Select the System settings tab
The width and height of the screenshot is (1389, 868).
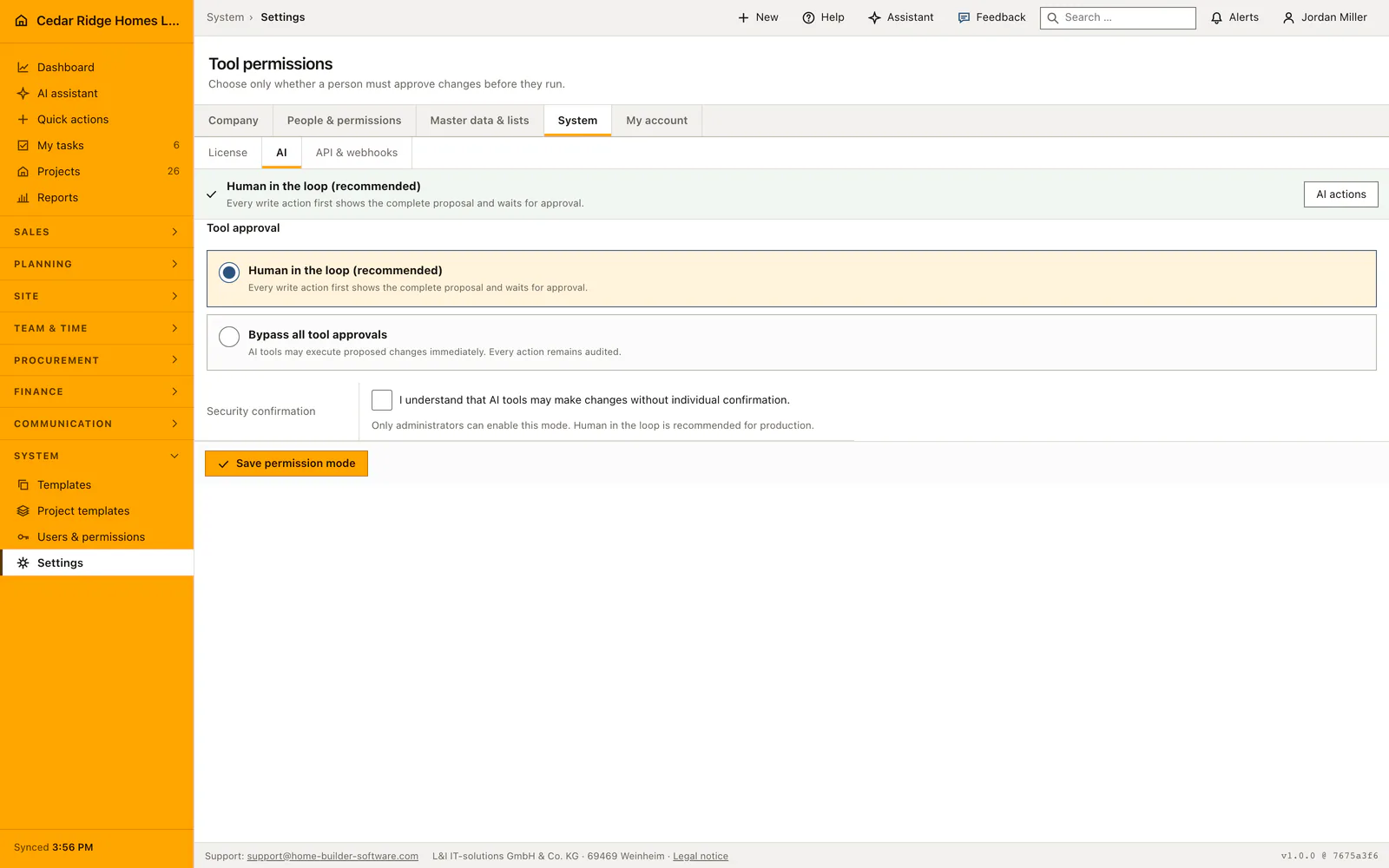coord(577,121)
